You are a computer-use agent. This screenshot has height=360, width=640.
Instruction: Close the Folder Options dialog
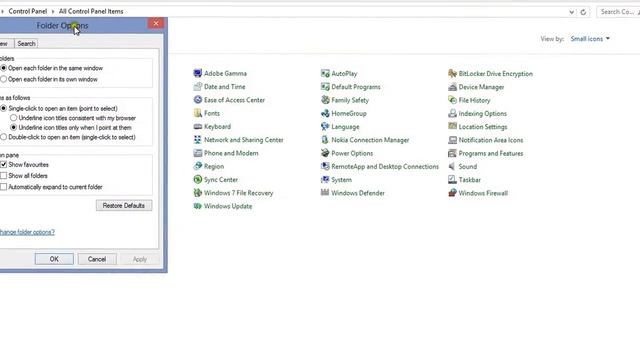156,23
